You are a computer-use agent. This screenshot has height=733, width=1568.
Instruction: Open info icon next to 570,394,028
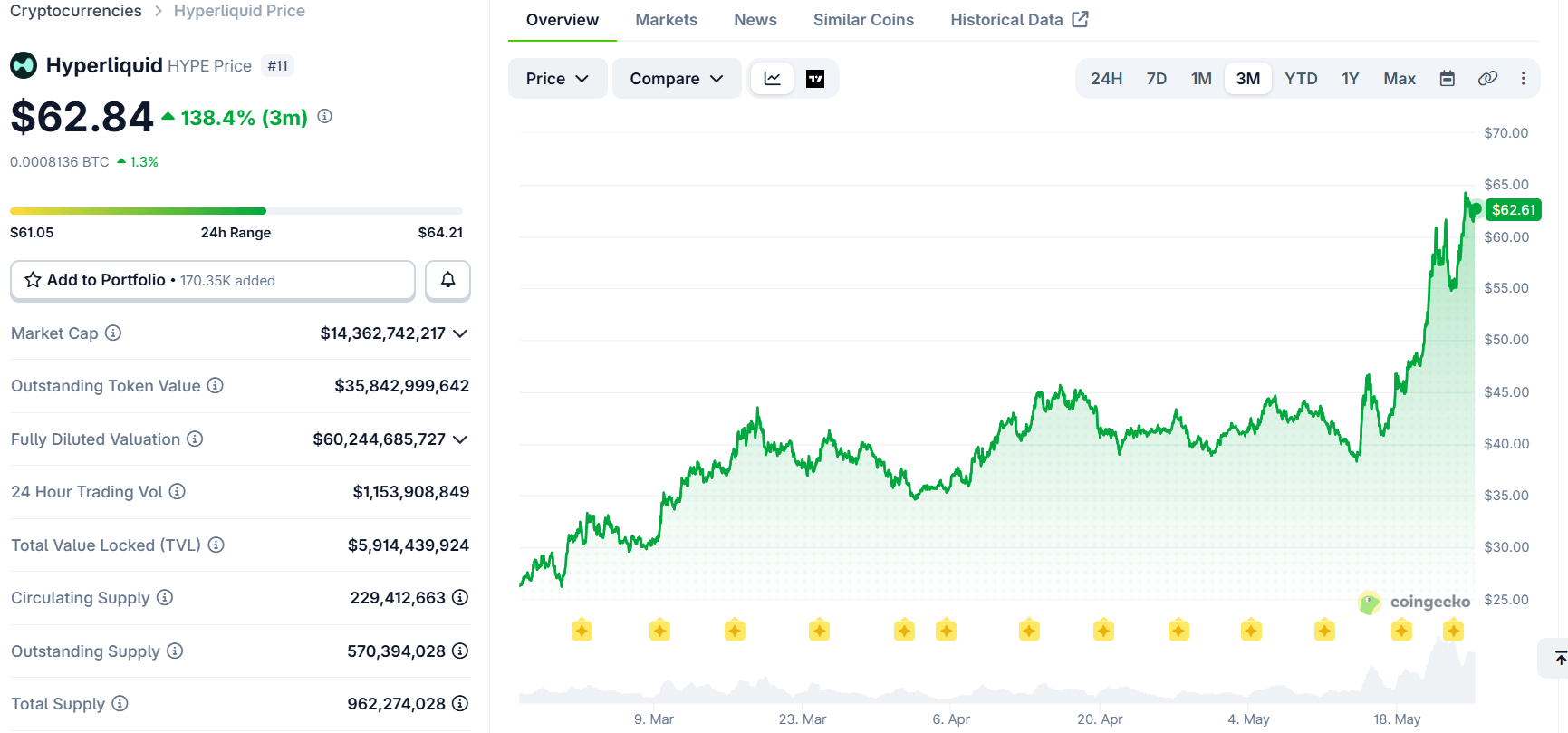tap(460, 651)
